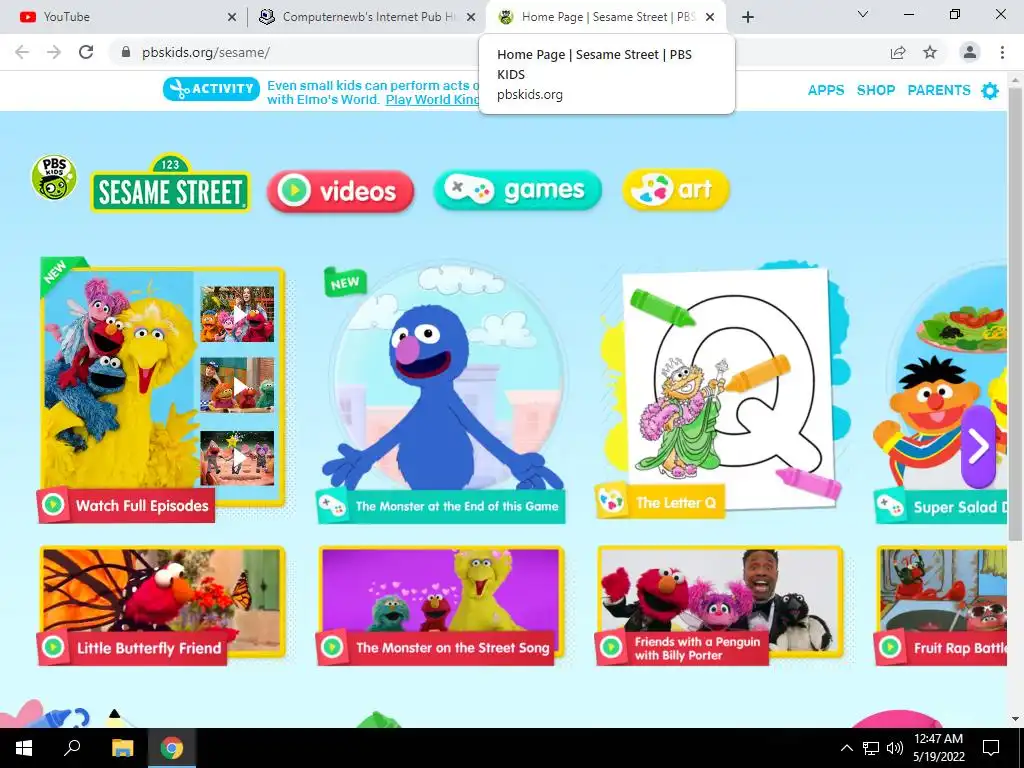Open the volume icon in system tray
This screenshot has height=768, width=1024.
895,748
